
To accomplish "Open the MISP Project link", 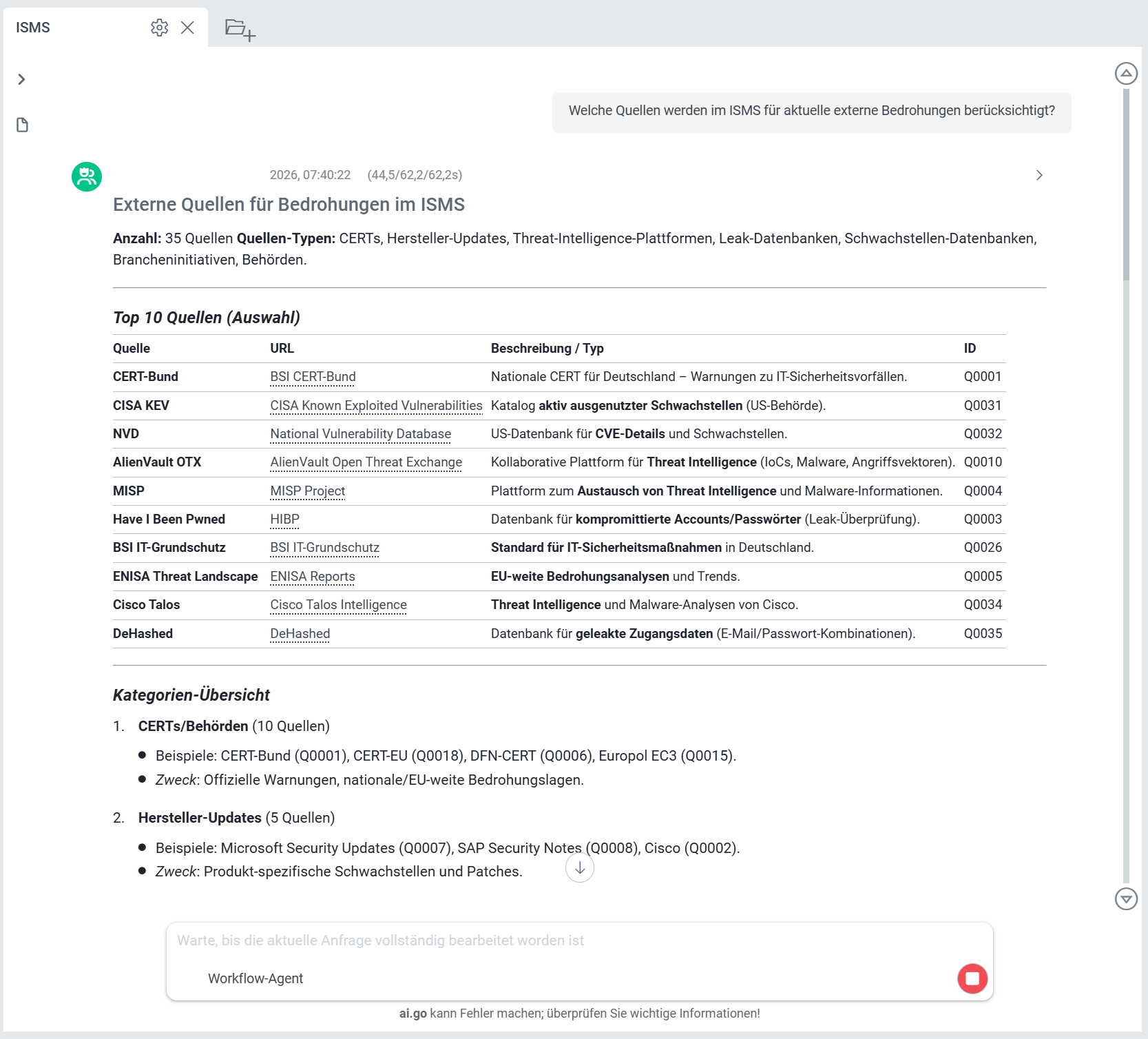I will click(307, 491).
